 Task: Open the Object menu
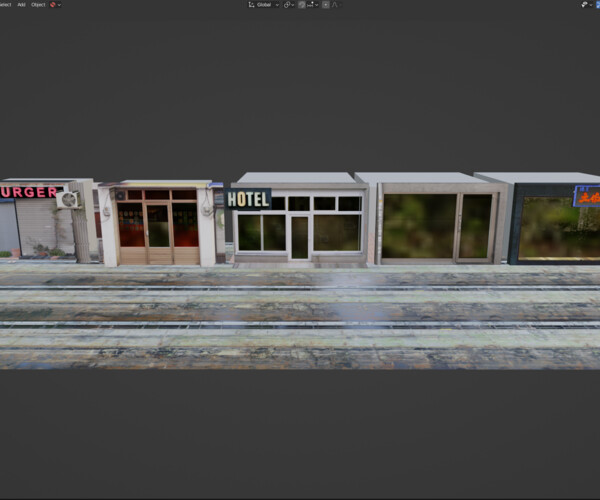[38, 5]
